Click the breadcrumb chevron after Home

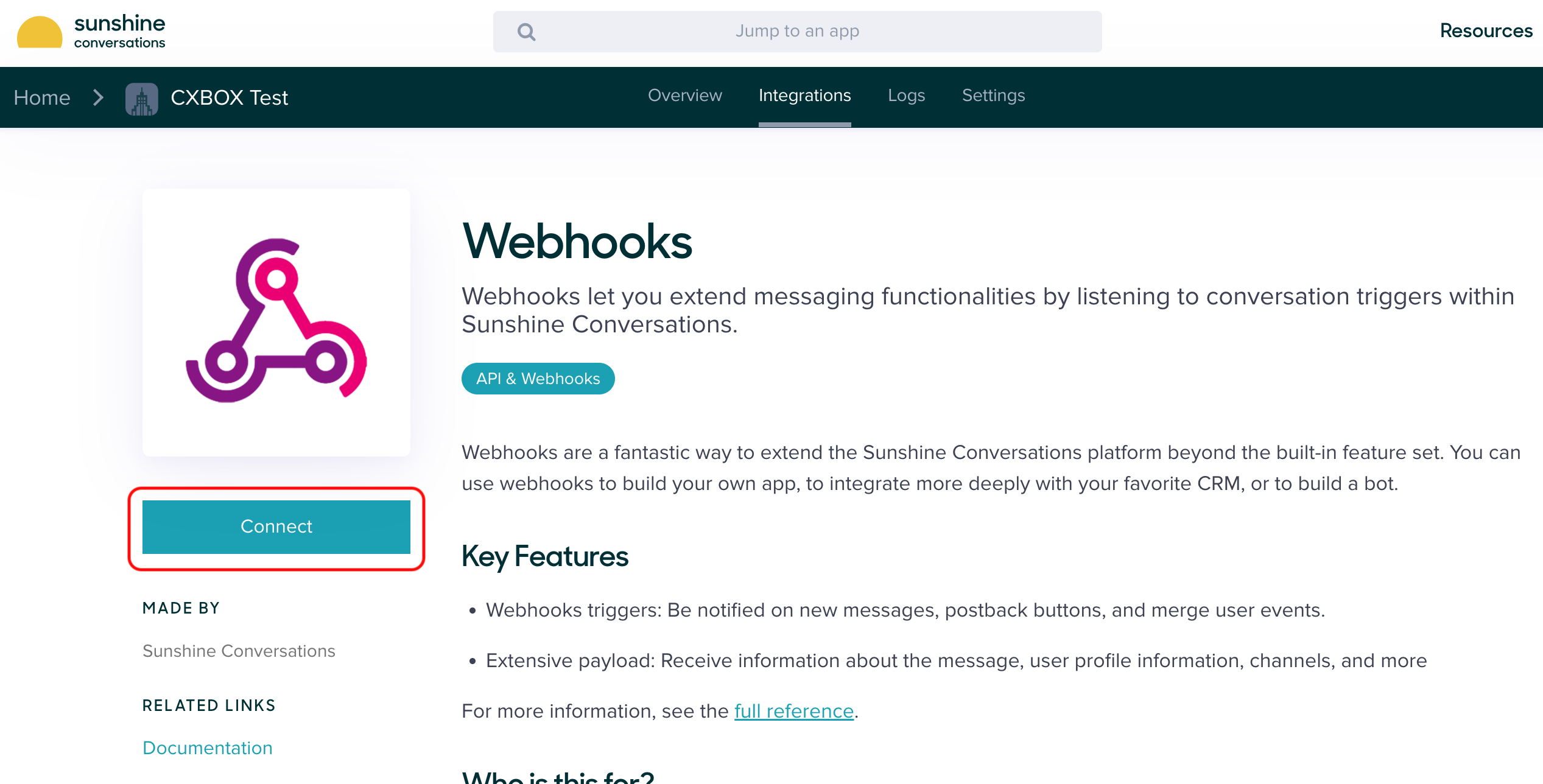click(98, 97)
